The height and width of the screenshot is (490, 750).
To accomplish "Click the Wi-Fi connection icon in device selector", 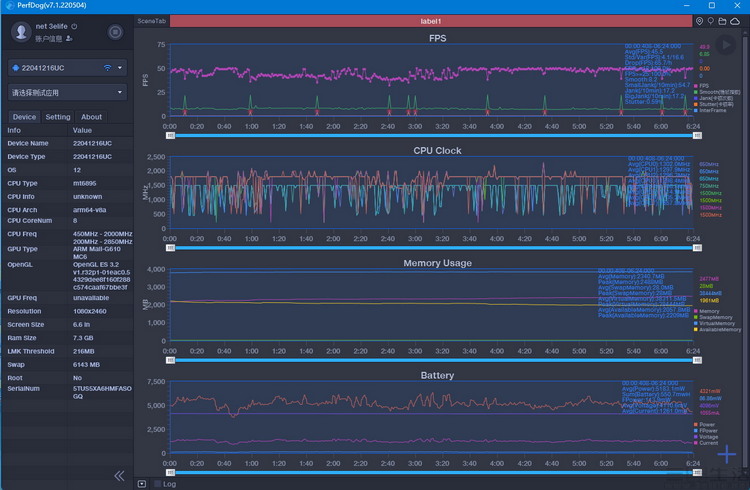I will click(x=107, y=68).
